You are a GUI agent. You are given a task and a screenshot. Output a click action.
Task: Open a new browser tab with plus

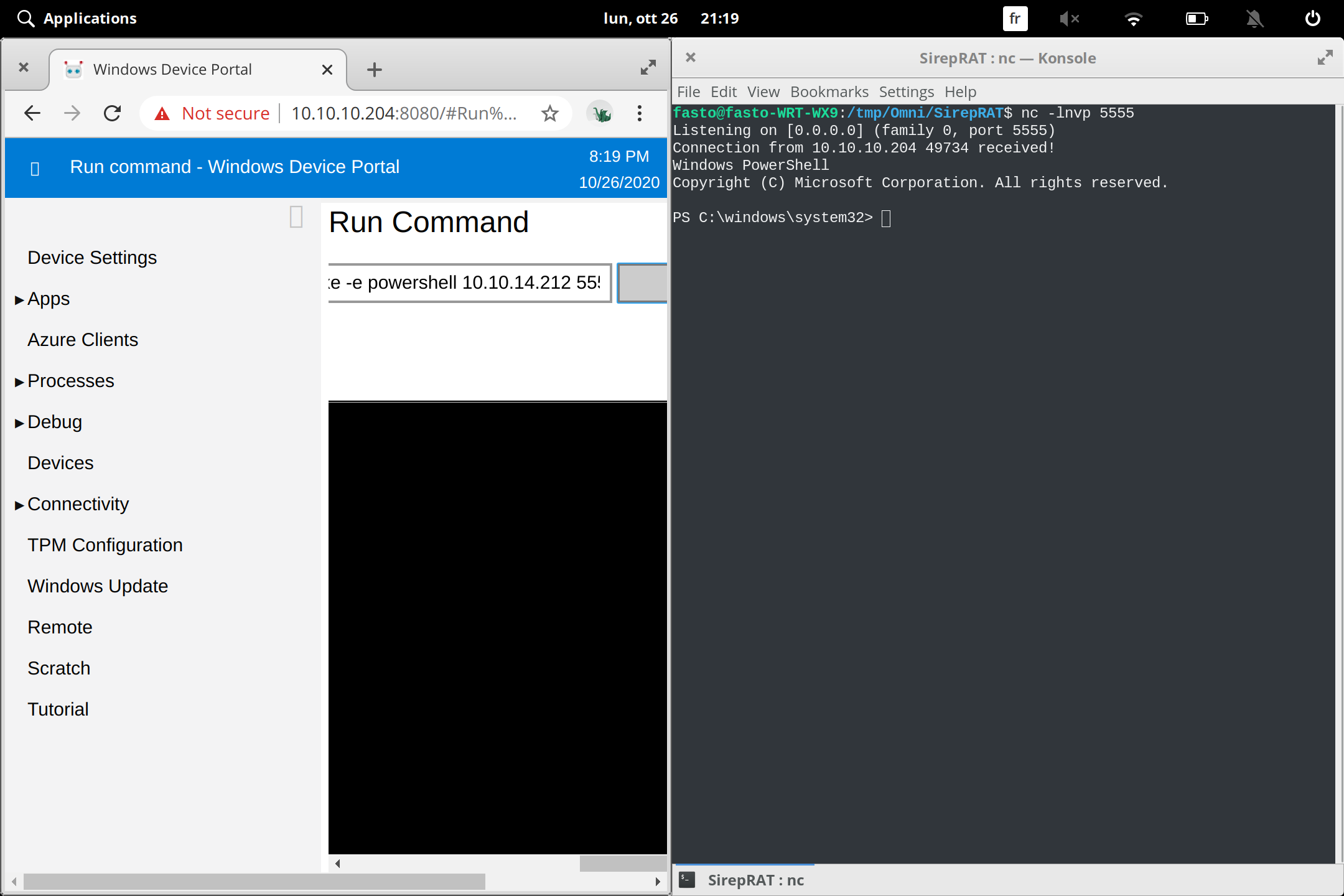(x=374, y=70)
